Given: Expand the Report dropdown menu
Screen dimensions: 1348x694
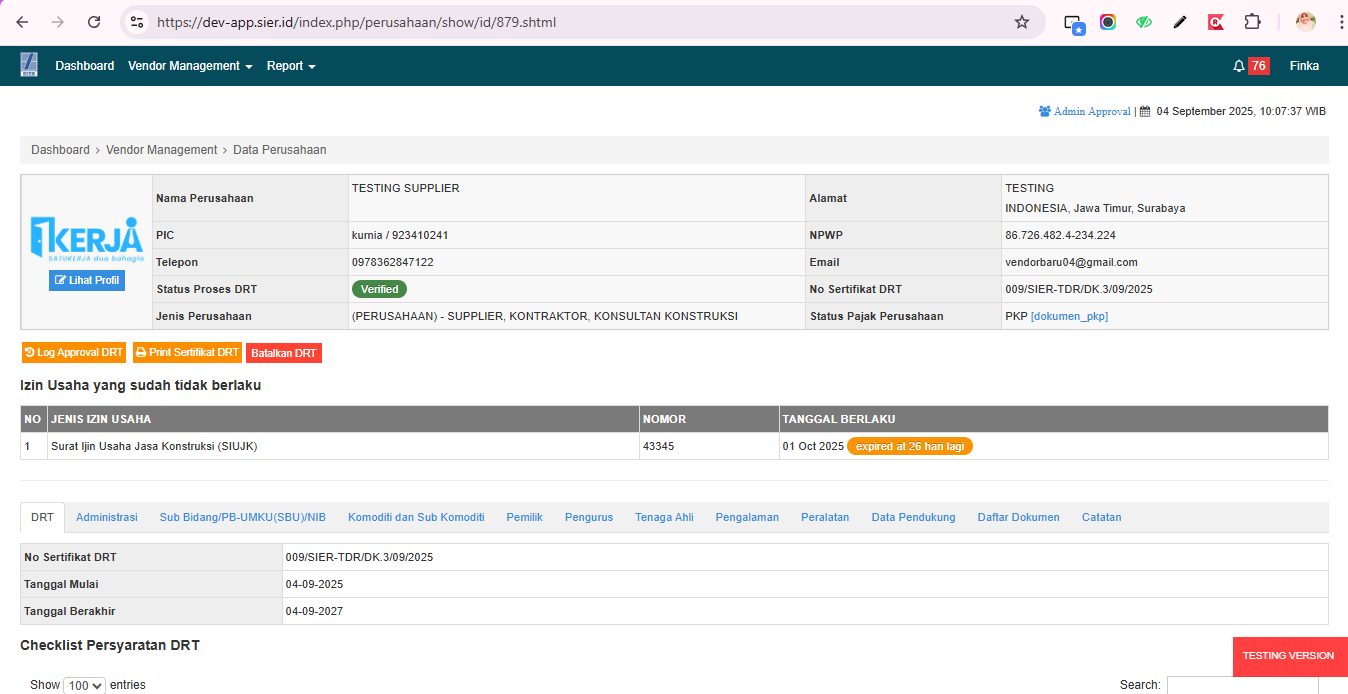Looking at the screenshot, I should click(x=291, y=66).
